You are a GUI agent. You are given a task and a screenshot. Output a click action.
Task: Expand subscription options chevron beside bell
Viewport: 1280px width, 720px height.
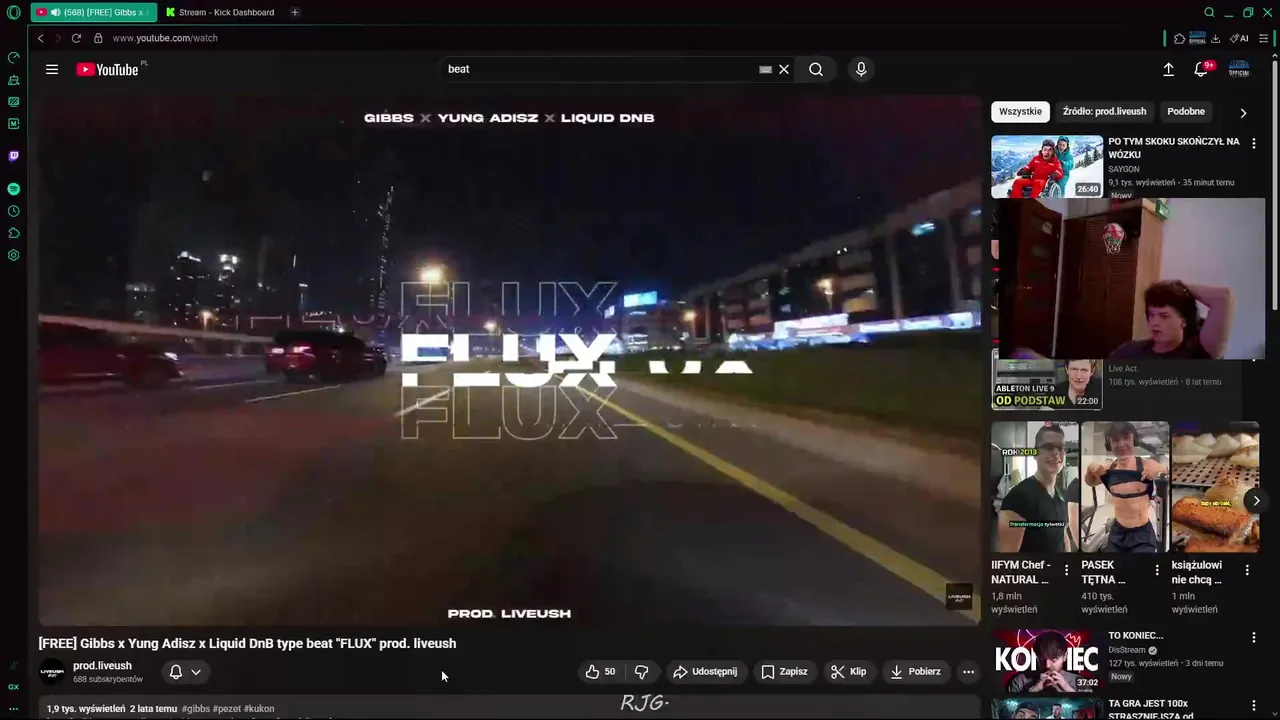coord(196,672)
